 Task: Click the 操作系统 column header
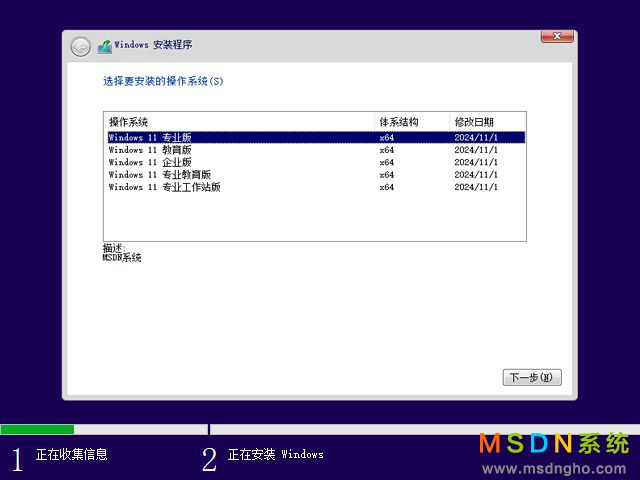(240, 122)
